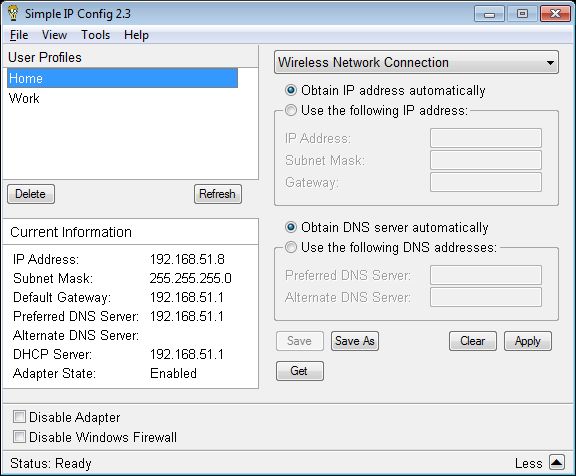Collapse the window with the Less arrow icon
The image size is (576, 476).
(557, 462)
